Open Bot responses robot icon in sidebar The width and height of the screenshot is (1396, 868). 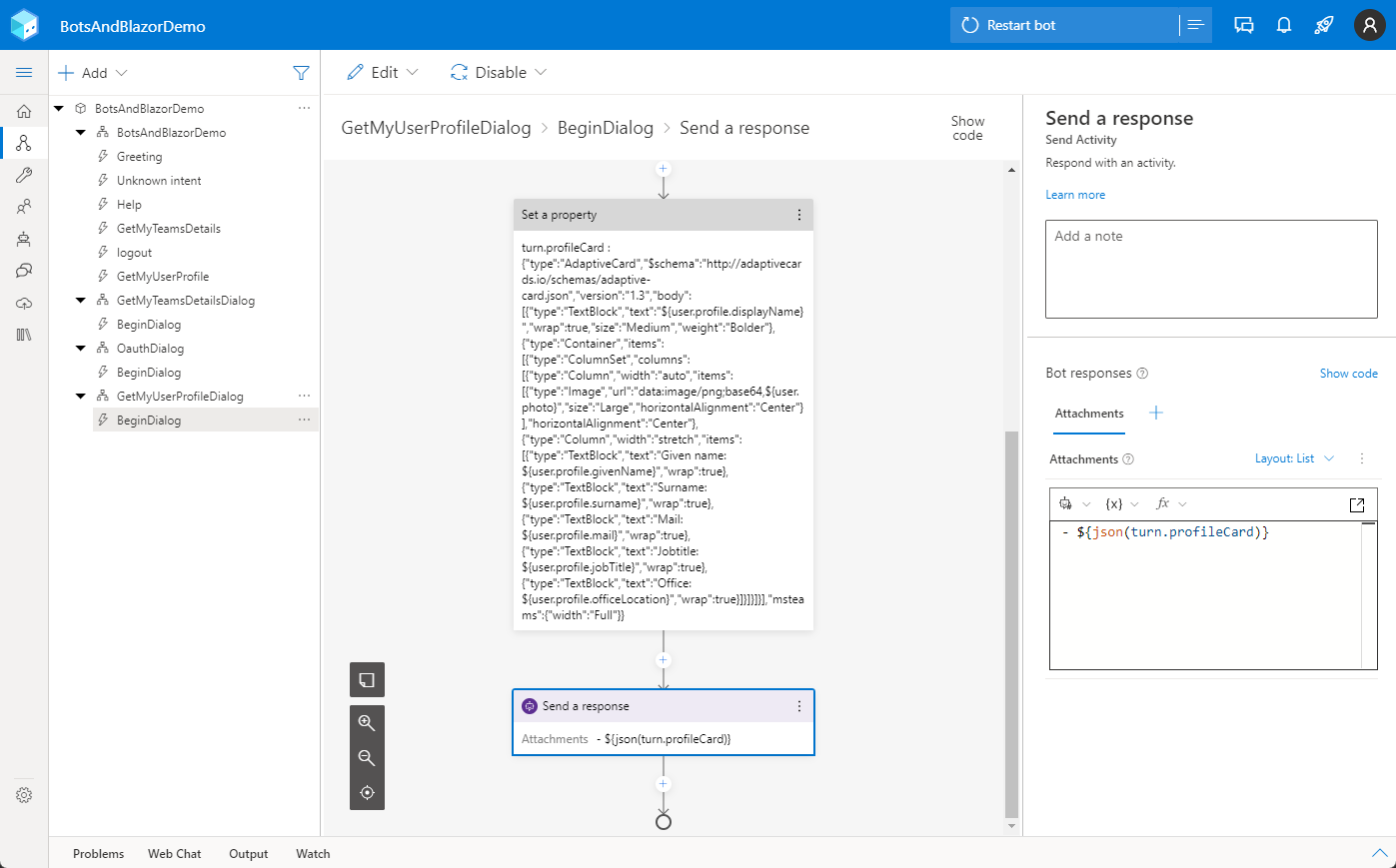24,239
